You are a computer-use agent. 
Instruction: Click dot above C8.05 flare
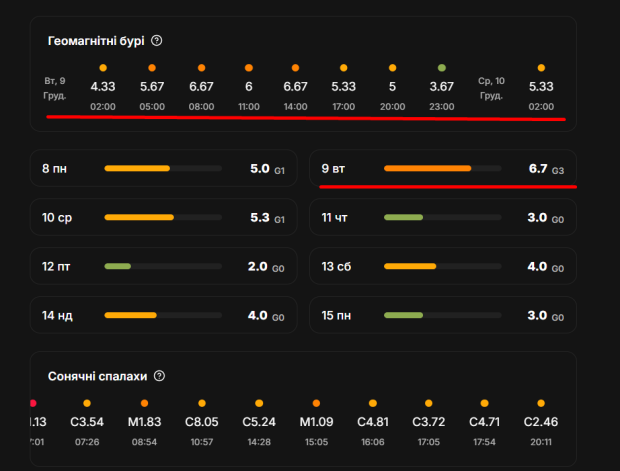tap(201, 403)
